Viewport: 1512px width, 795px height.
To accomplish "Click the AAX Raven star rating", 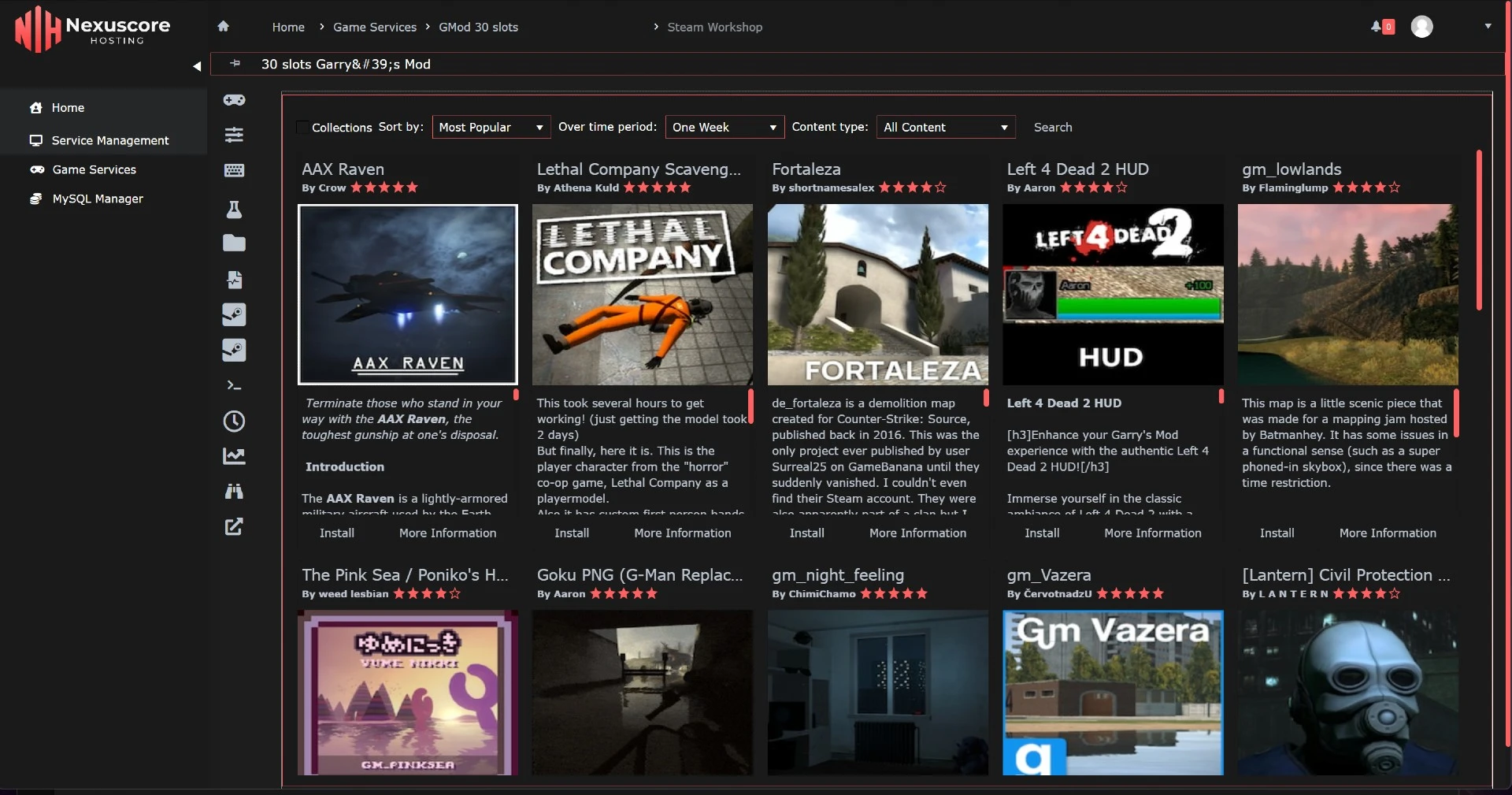I will (384, 188).
